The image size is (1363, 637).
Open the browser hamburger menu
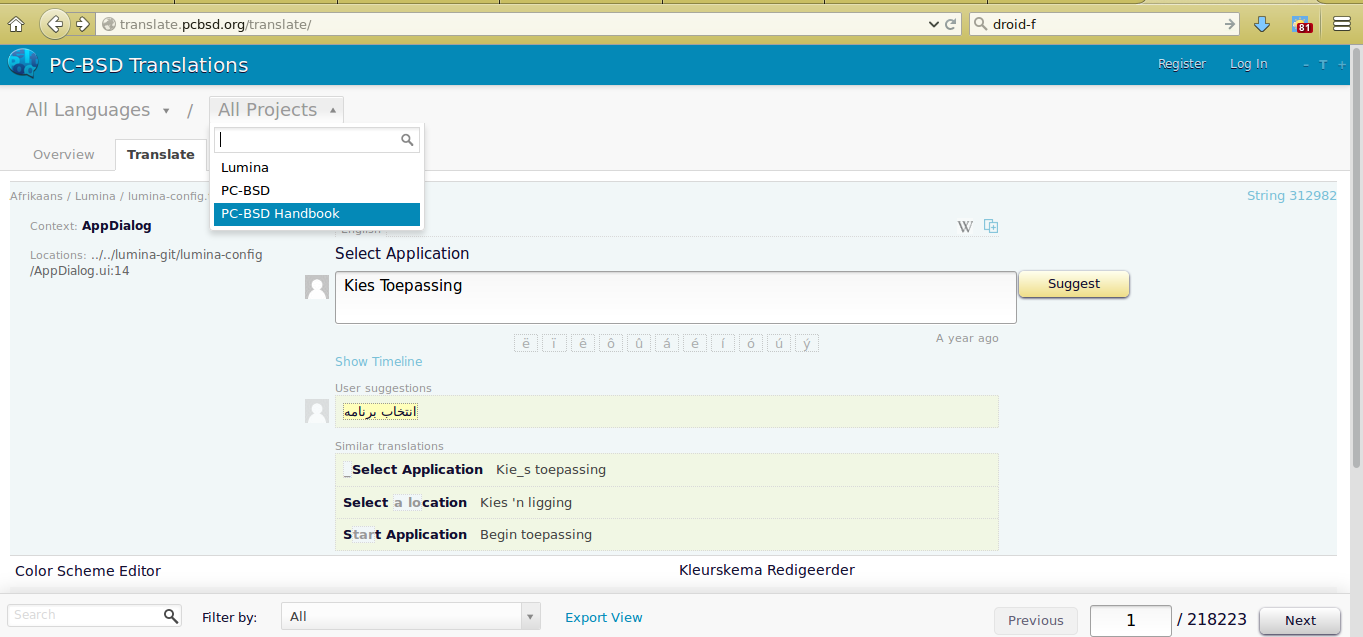click(1342, 24)
